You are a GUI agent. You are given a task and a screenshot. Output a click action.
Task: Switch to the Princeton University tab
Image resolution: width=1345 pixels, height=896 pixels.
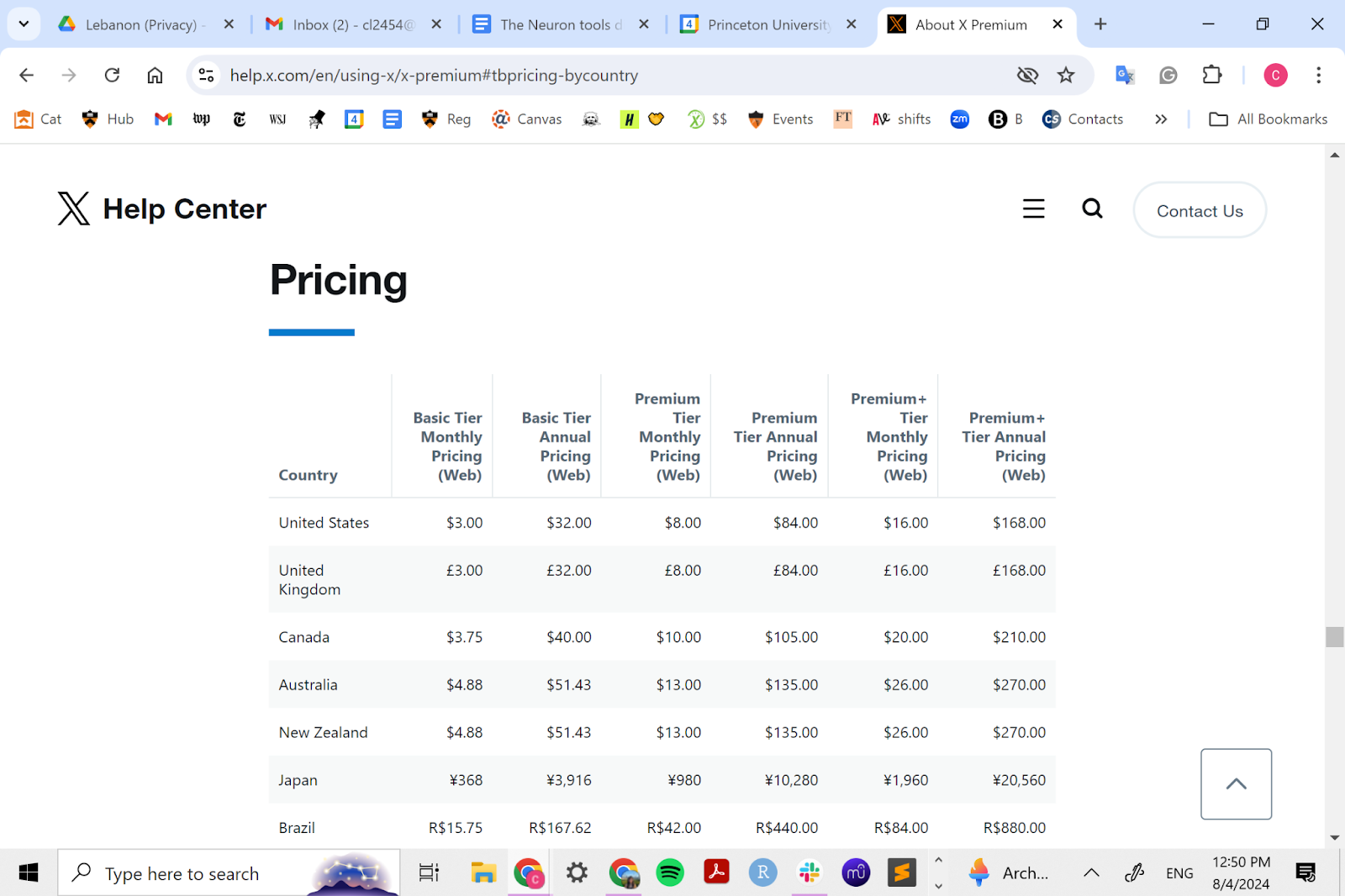point(768,24)
